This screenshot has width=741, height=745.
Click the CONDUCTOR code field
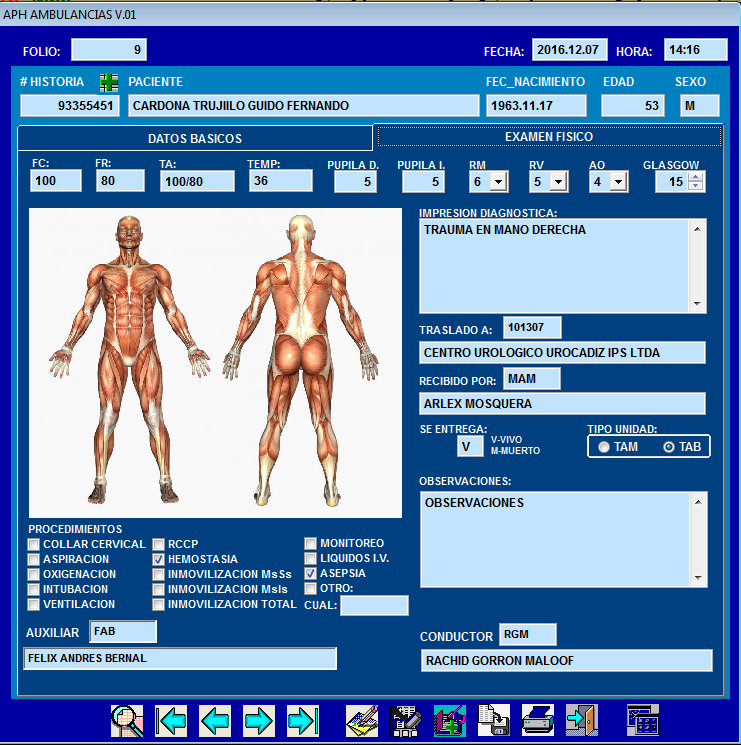[528, 634]
